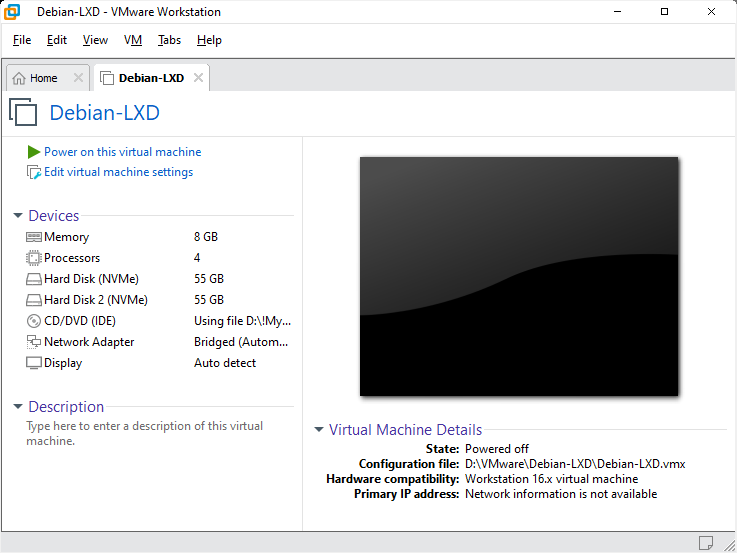Click the configuration file path Debian-LXD.vmx
This screenshot has height=553, width=737.
tap(575, 464)
